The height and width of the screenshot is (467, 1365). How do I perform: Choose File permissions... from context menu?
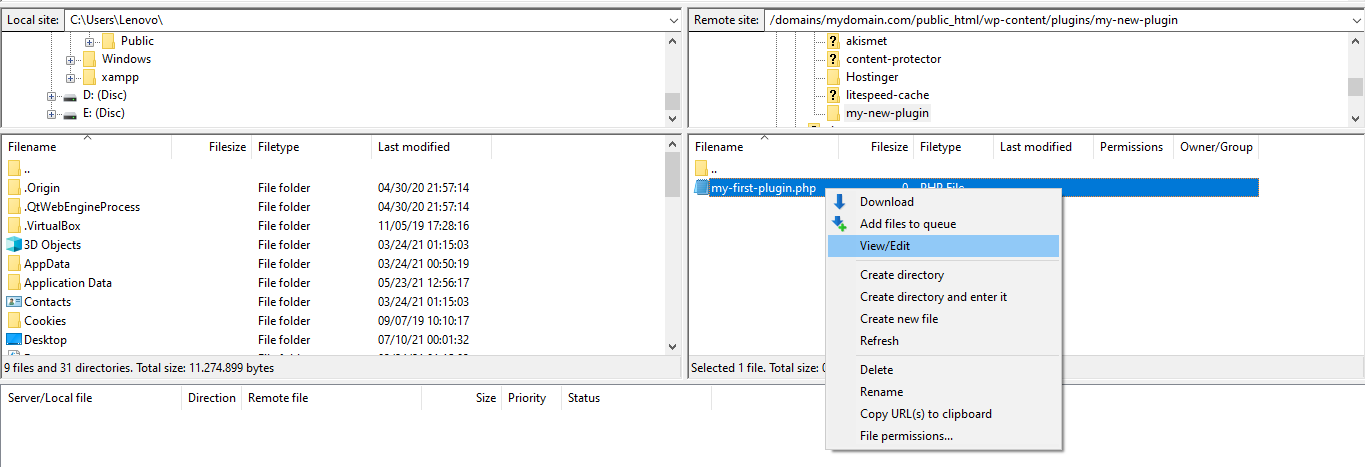click(906, 436)
